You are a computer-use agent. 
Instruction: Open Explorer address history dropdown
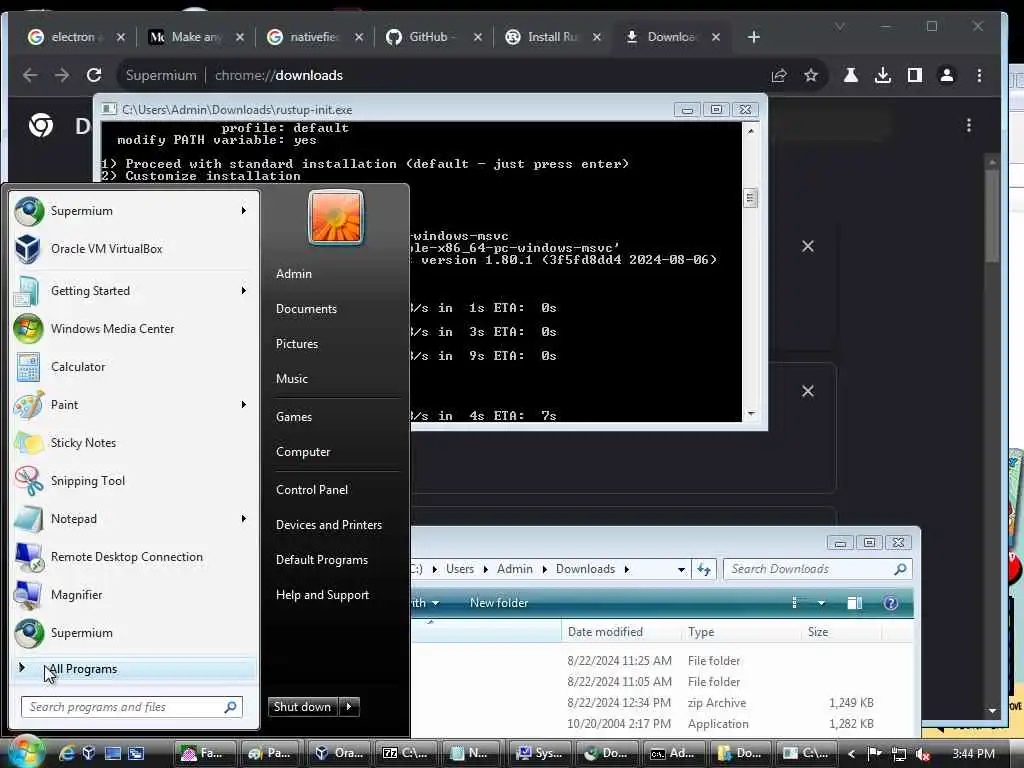[x=681, y=569]
